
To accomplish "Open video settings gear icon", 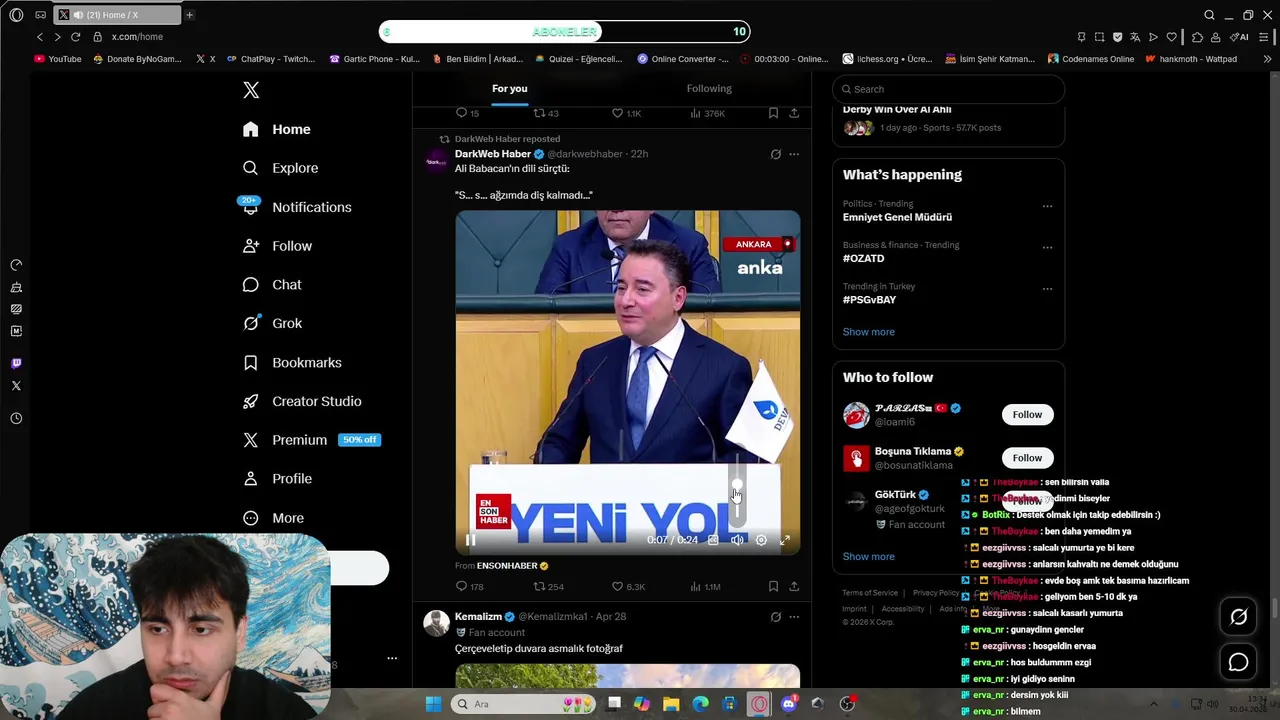I will [761, 540].
